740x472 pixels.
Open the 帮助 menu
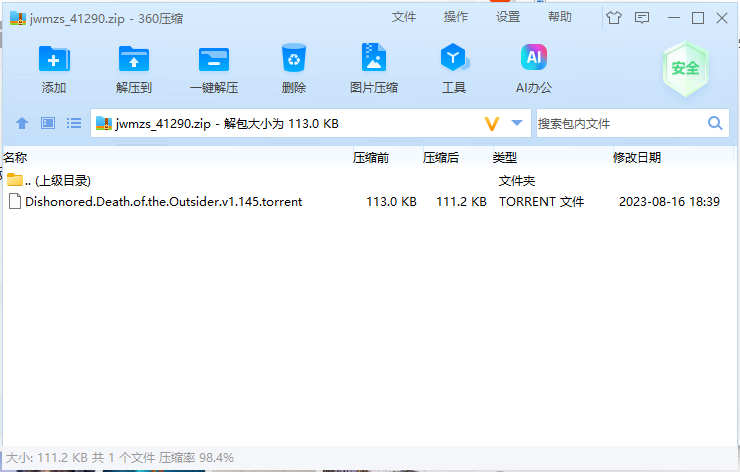560,17
